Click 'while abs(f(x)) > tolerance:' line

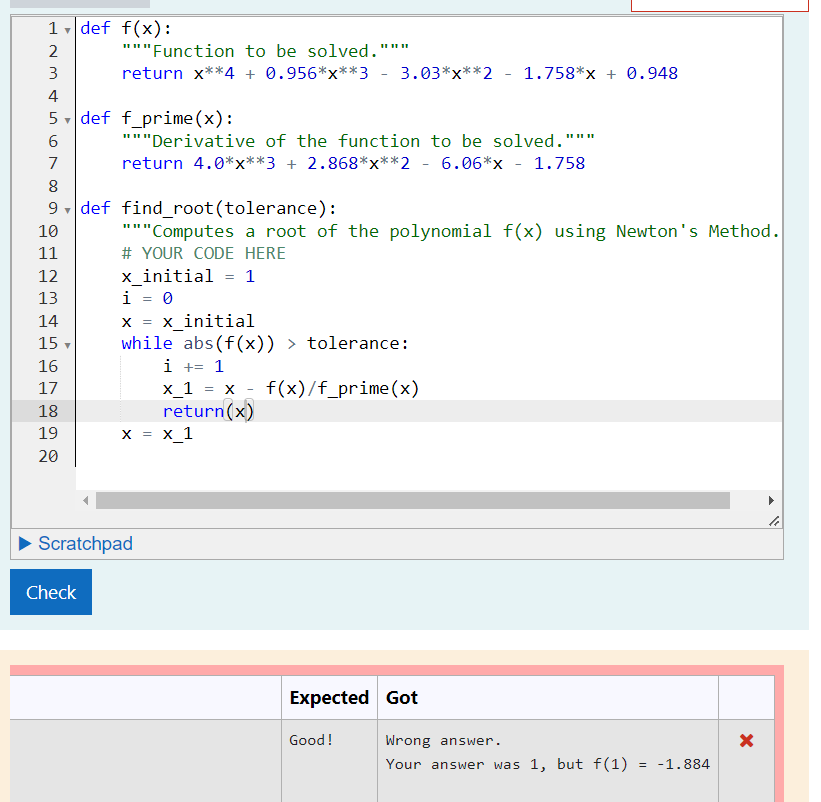pyautogui.click(x=265, y=343)
